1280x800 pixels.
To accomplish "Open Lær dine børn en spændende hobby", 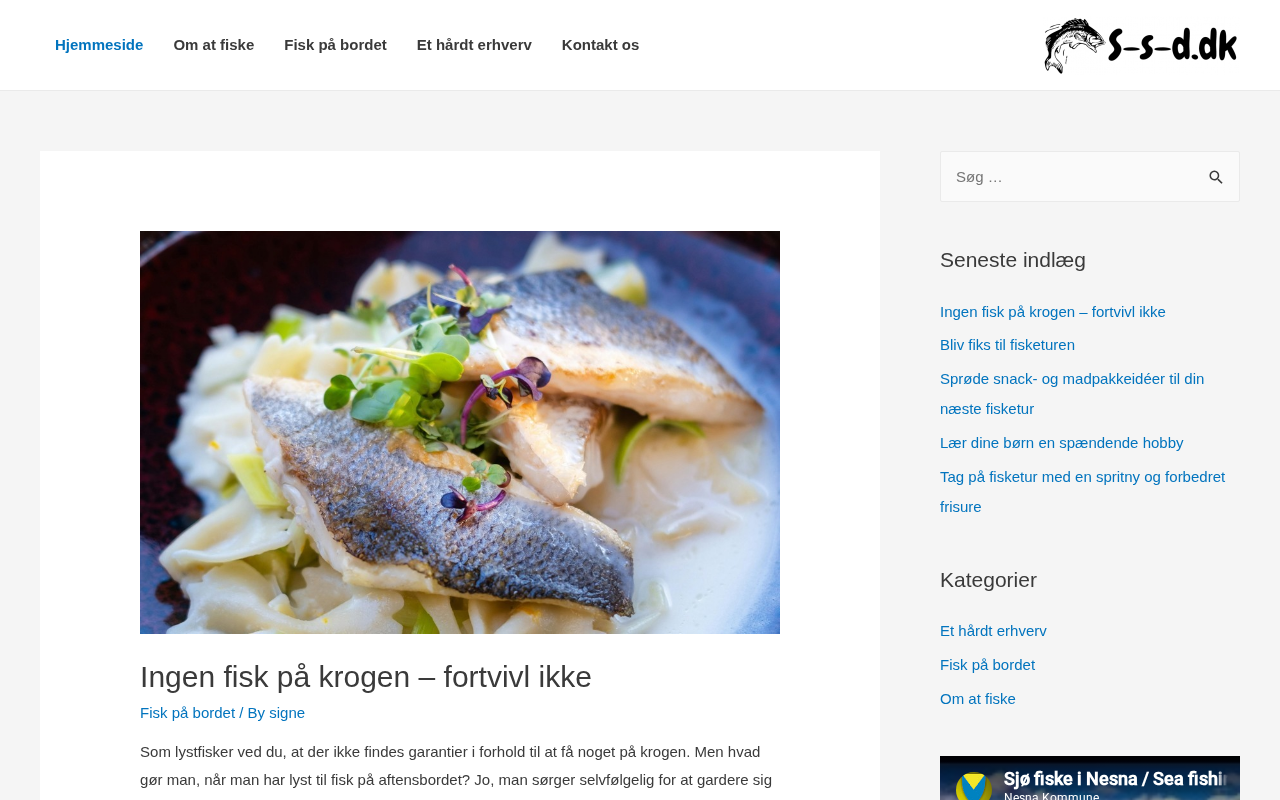I will pyautogui.click(x=1062, y=443).
